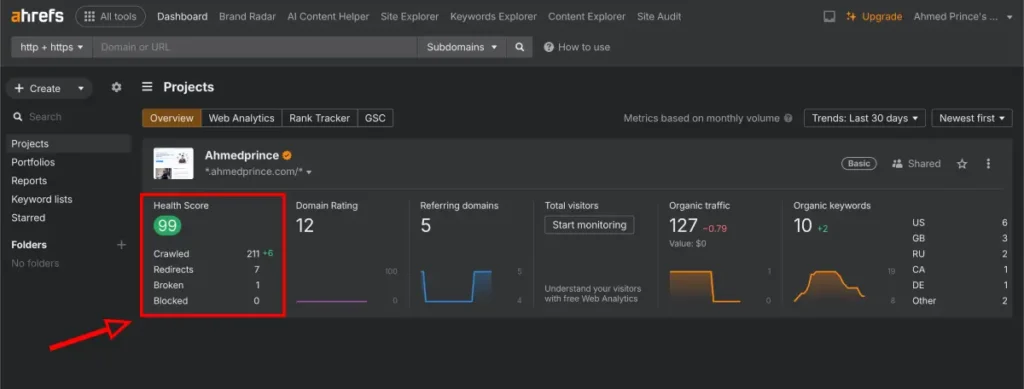
Task: Expand the Create dropdown arrow
Action: (x=81, y=88)
